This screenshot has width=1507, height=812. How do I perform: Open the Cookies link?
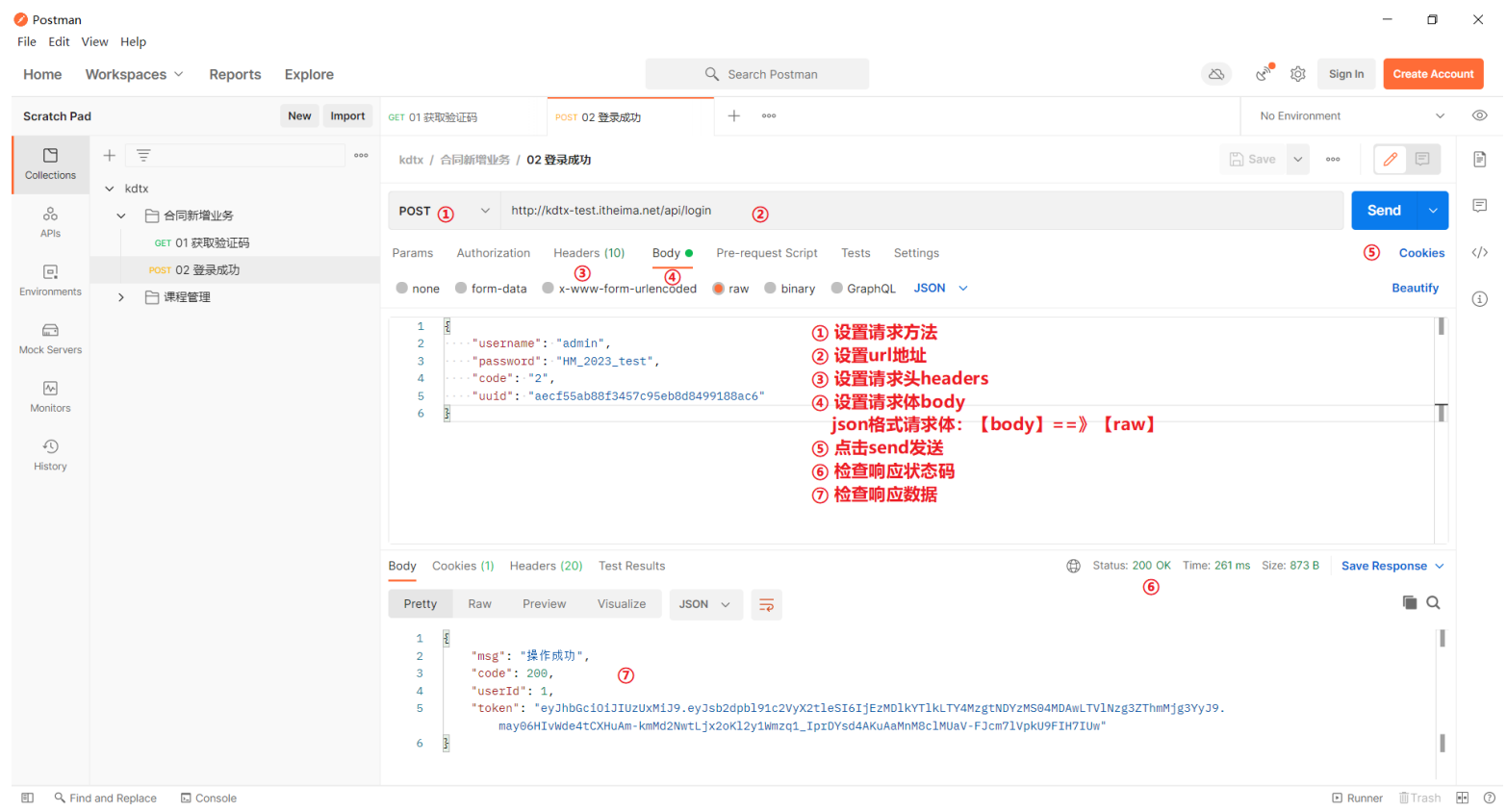(x=1421, y=253)
